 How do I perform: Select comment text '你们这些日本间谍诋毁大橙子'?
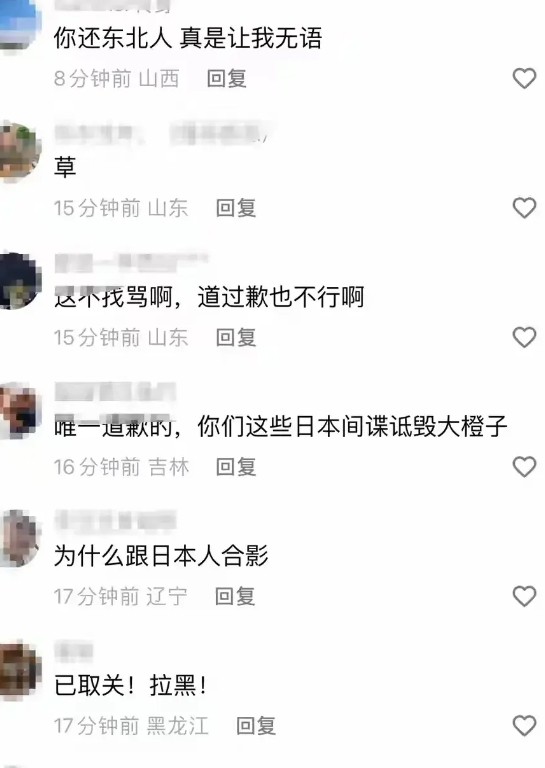click(352, 426)
